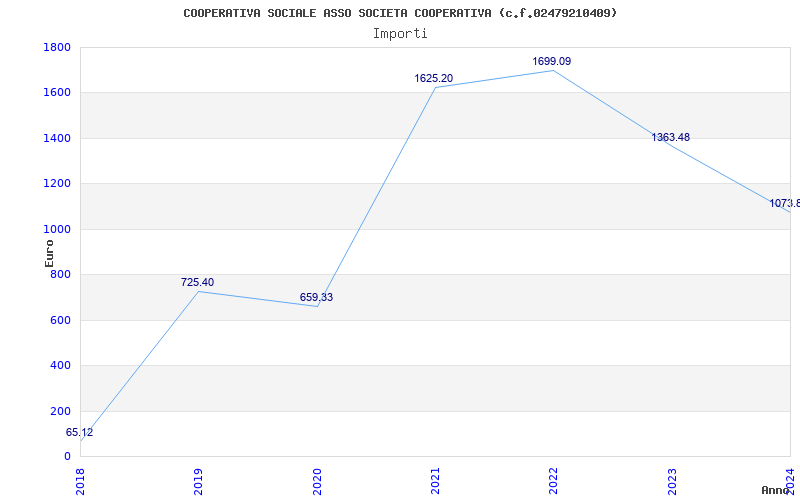Click the 'Importi' subtitle
The image size is (800, 500).
click(x=400, y=34)
